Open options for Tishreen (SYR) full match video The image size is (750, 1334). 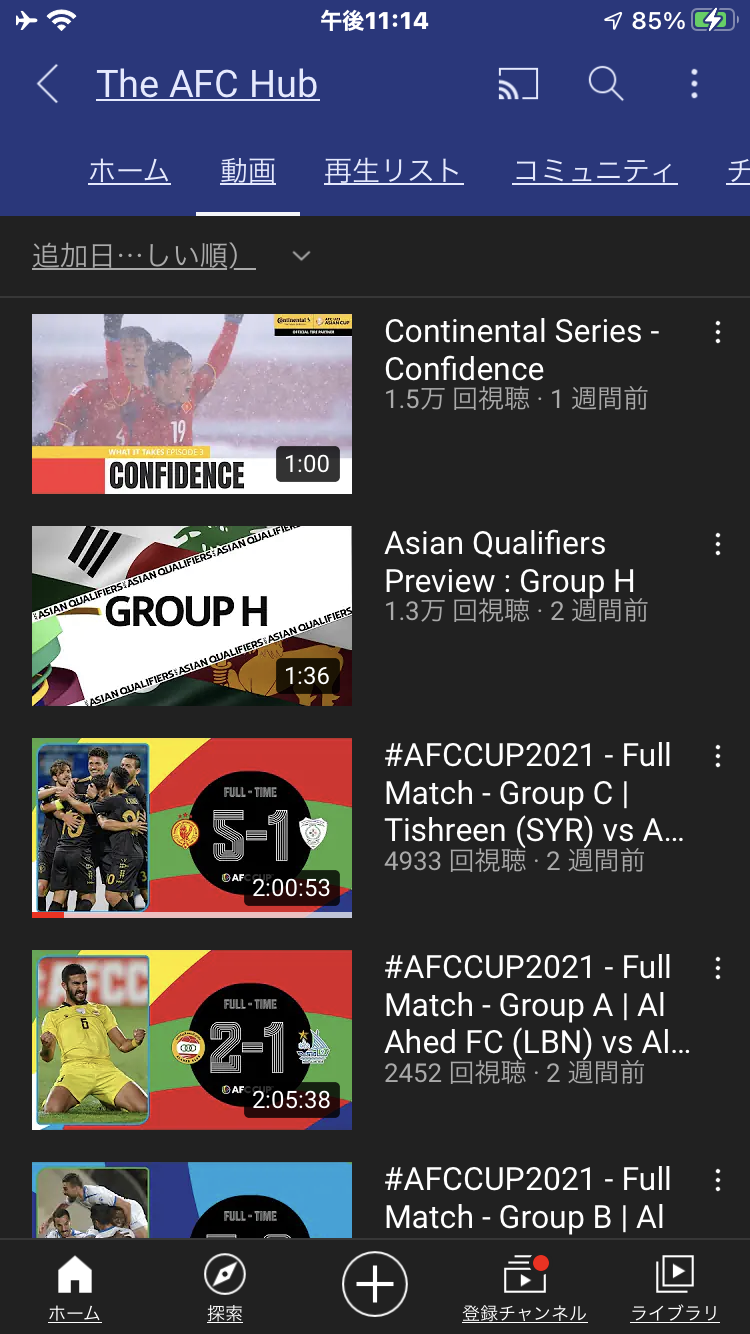[717, 757]
